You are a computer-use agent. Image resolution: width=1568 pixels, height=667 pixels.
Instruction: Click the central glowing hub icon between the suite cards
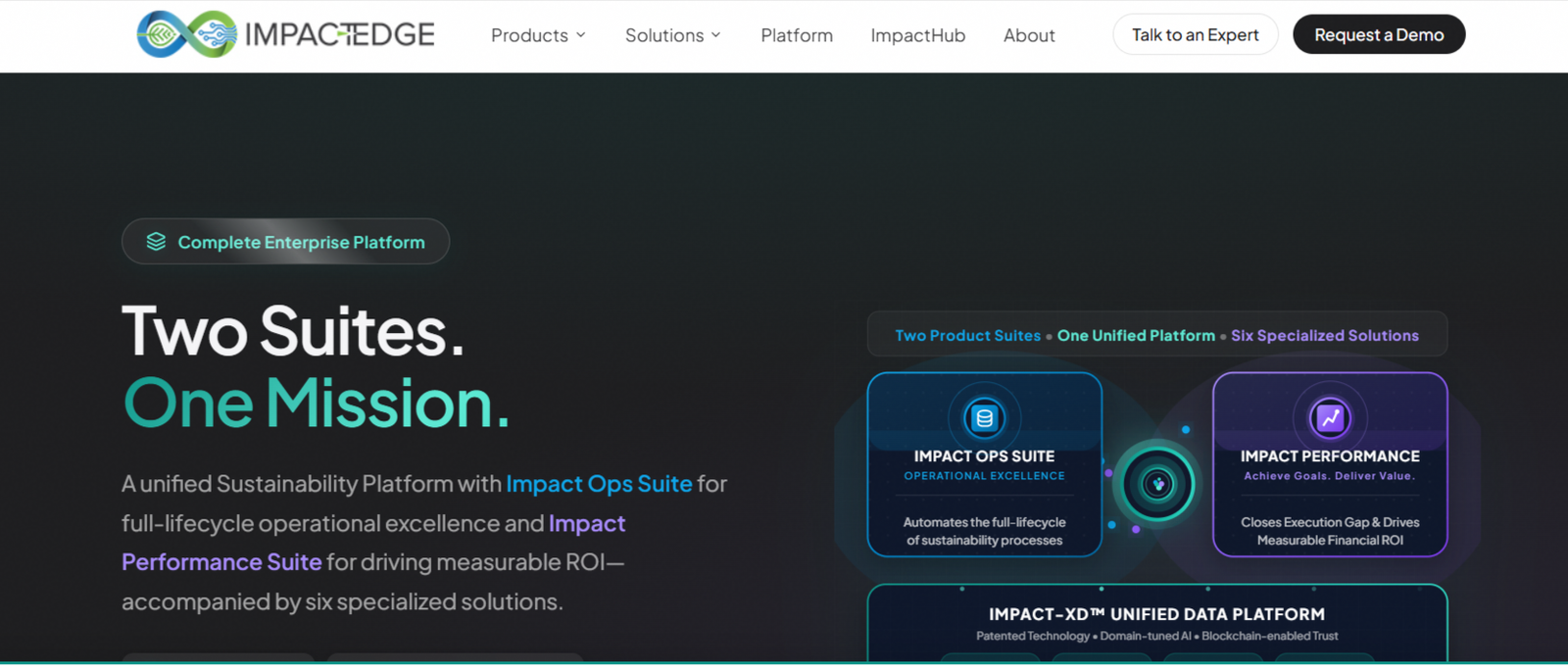click(1157, 484)
